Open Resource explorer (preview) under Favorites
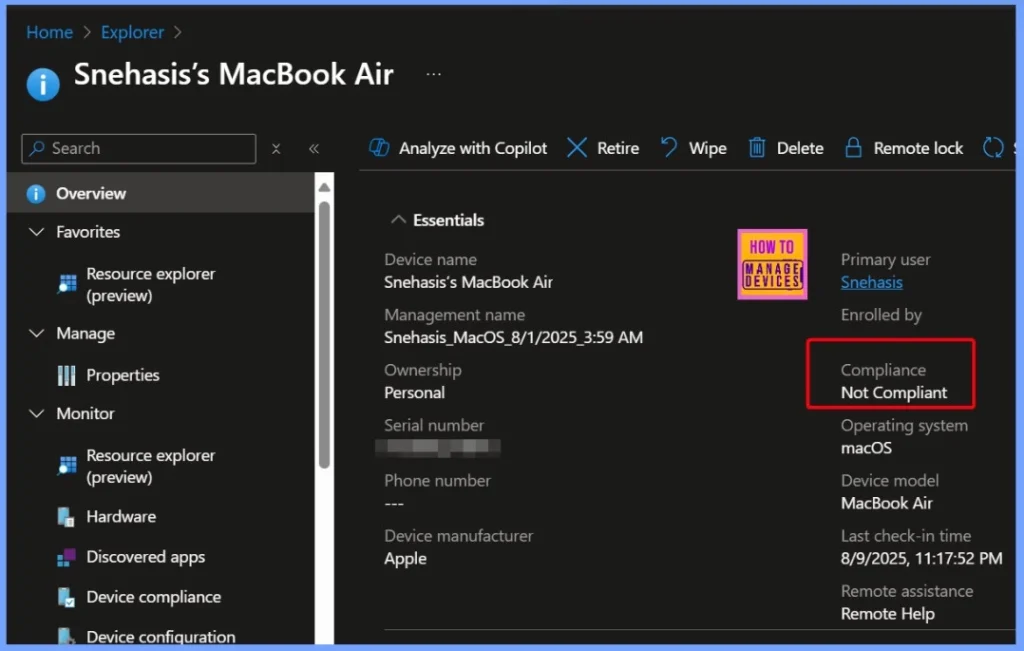1024x651 pixels. pyautogui.click(x=151, y=285)
